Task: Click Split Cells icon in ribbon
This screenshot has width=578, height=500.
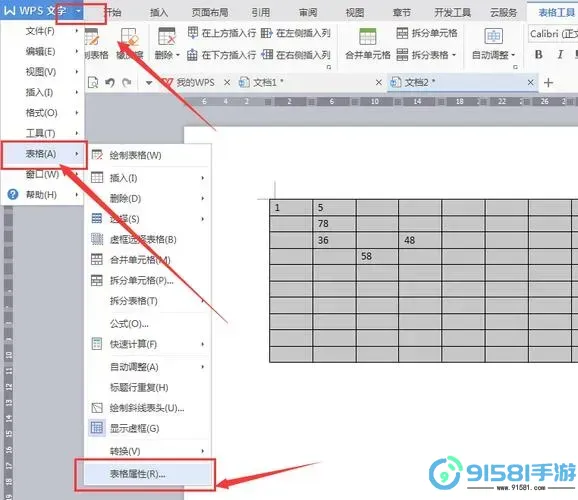Action: [402, 33]
